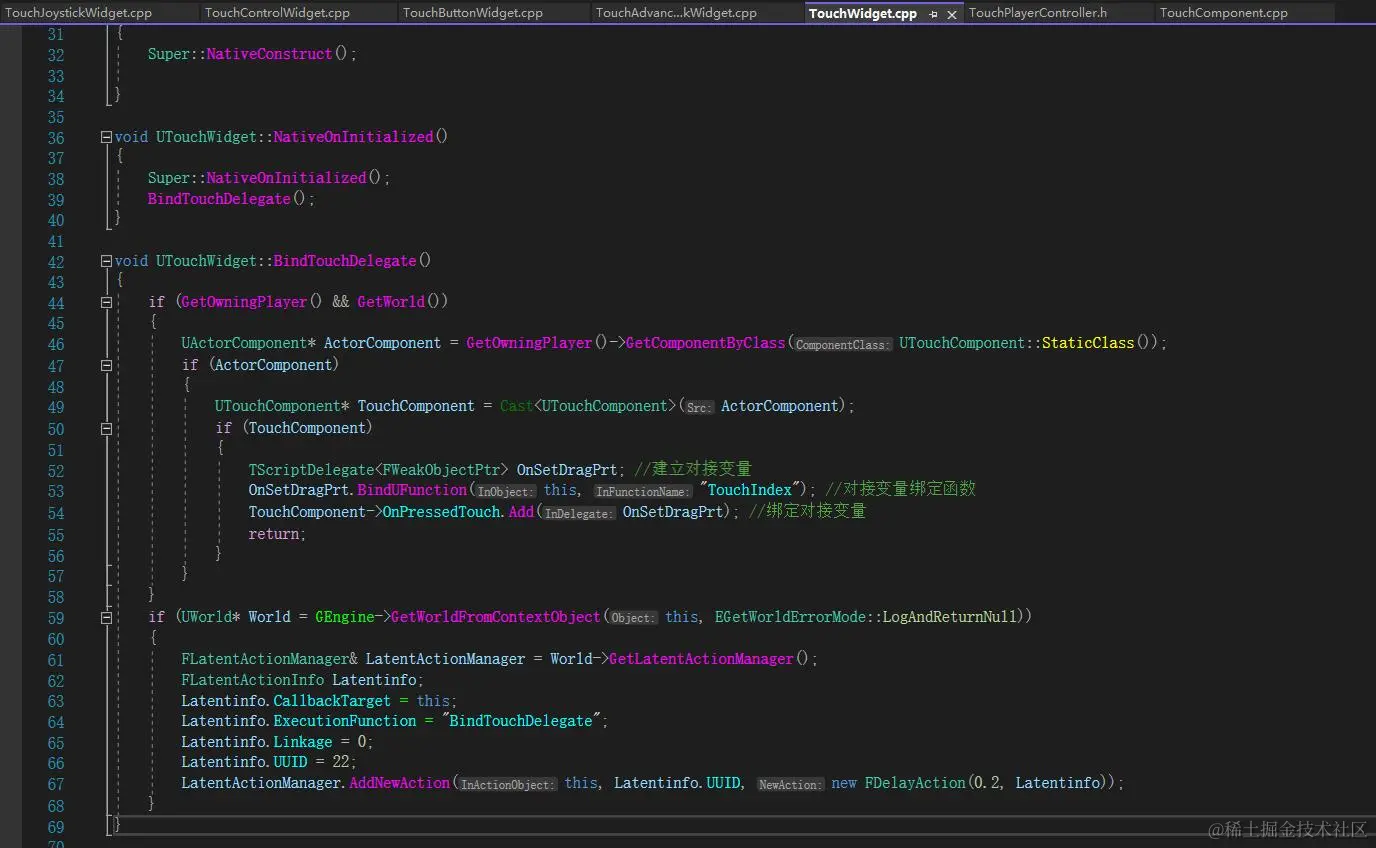
Task: Collapse the if (TouchComponent) block on line 50
Action: [106, 428]
